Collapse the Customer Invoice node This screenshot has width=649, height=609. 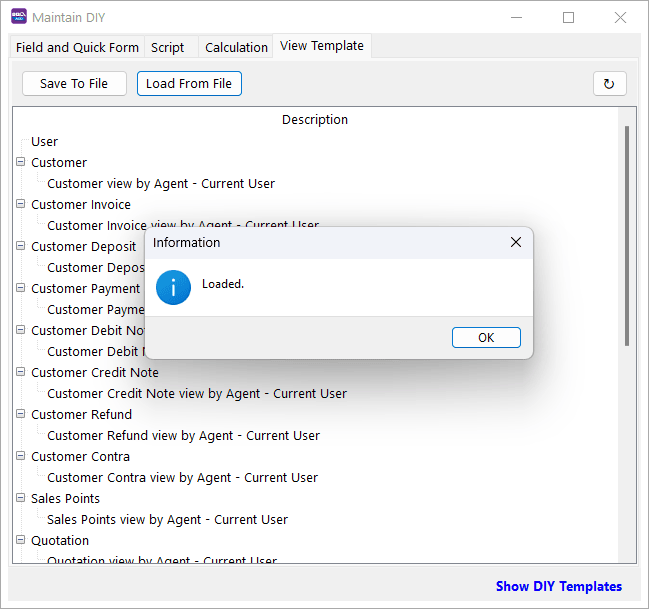pos(21,204)
